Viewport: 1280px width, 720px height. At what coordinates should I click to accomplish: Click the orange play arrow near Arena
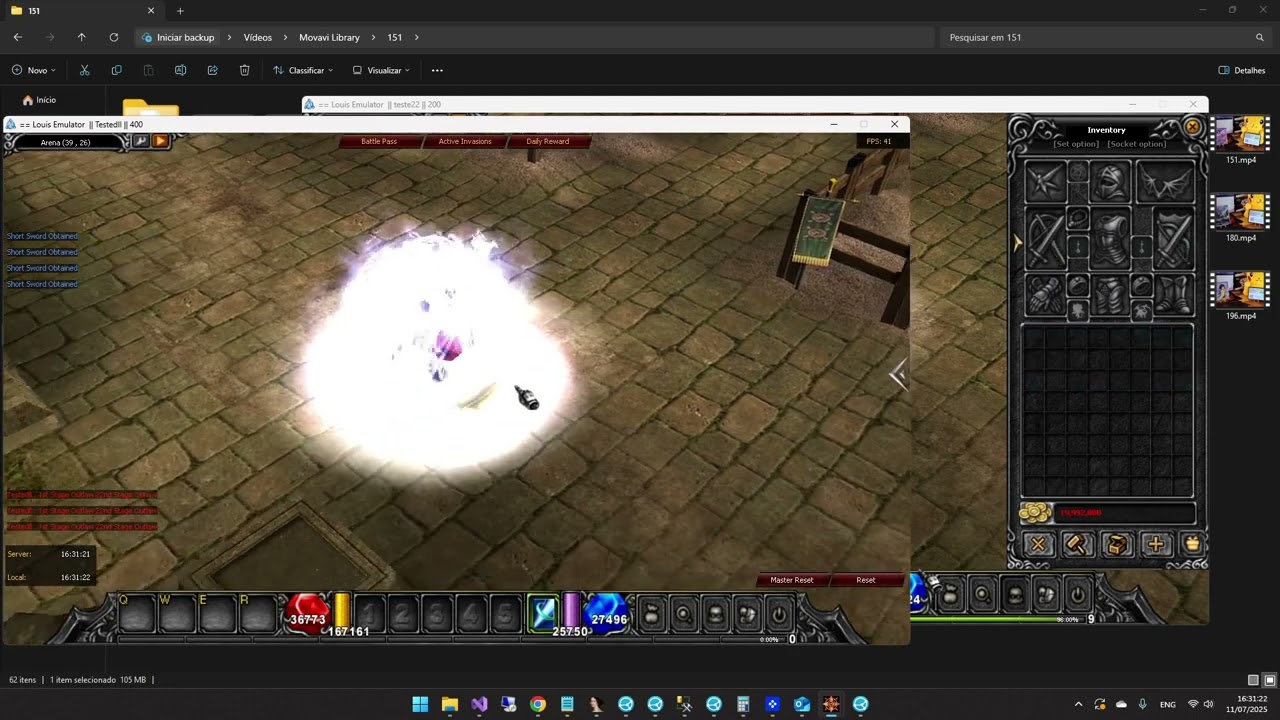pos(160,141)
